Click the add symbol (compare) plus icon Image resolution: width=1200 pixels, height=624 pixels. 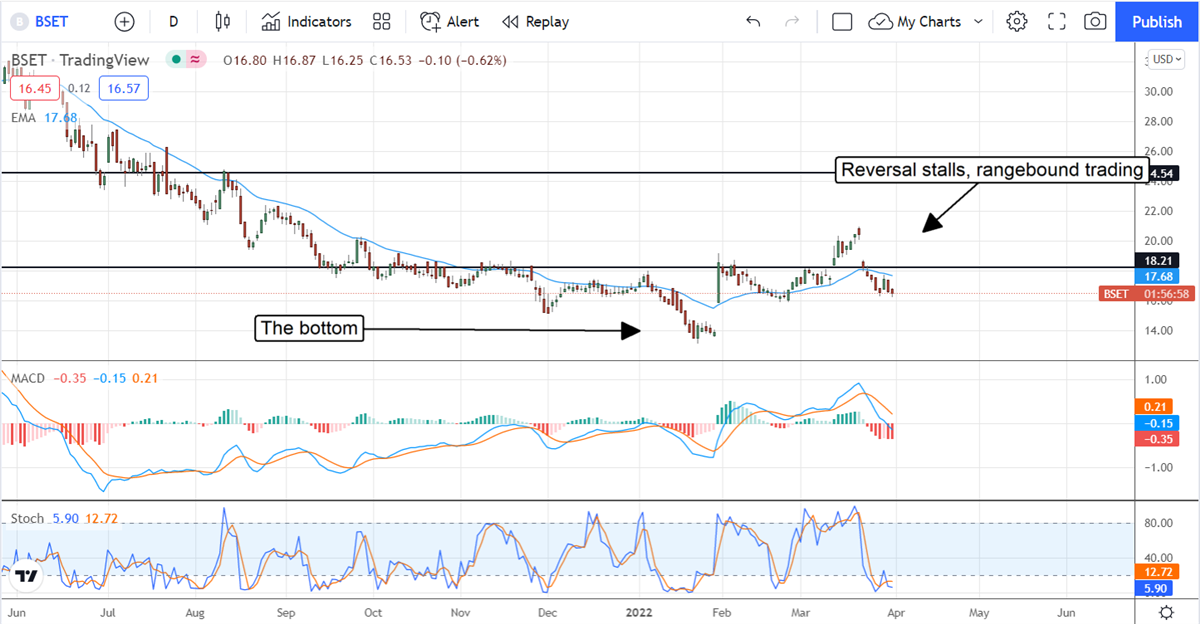[124, 21]
